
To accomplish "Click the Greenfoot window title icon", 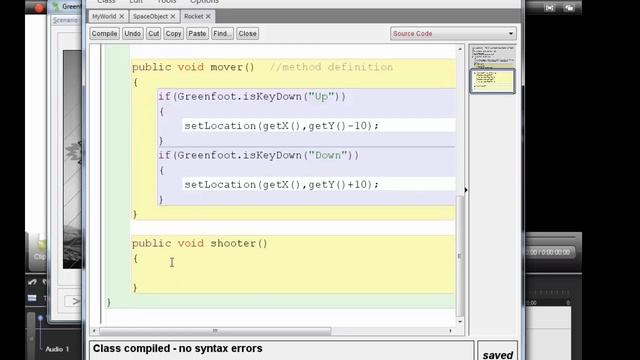I will [x=56, y=6].
